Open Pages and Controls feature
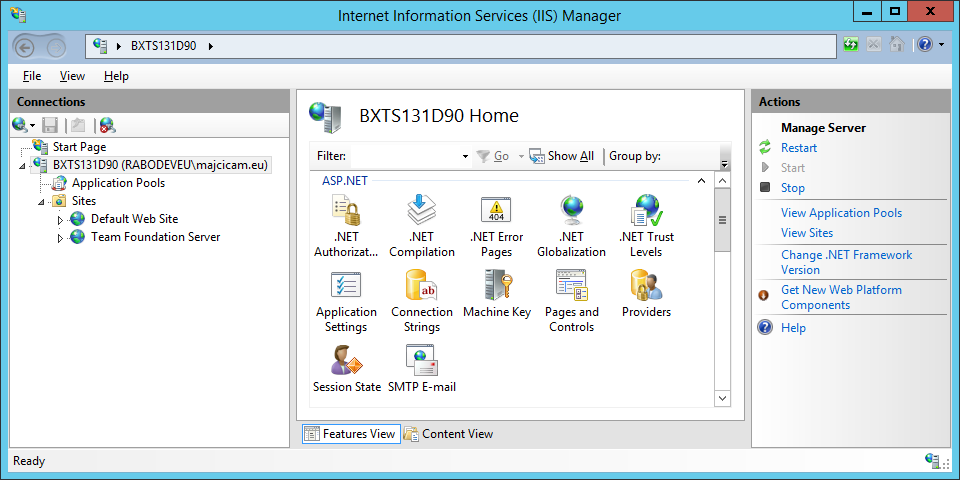 (x=571, y=301)
